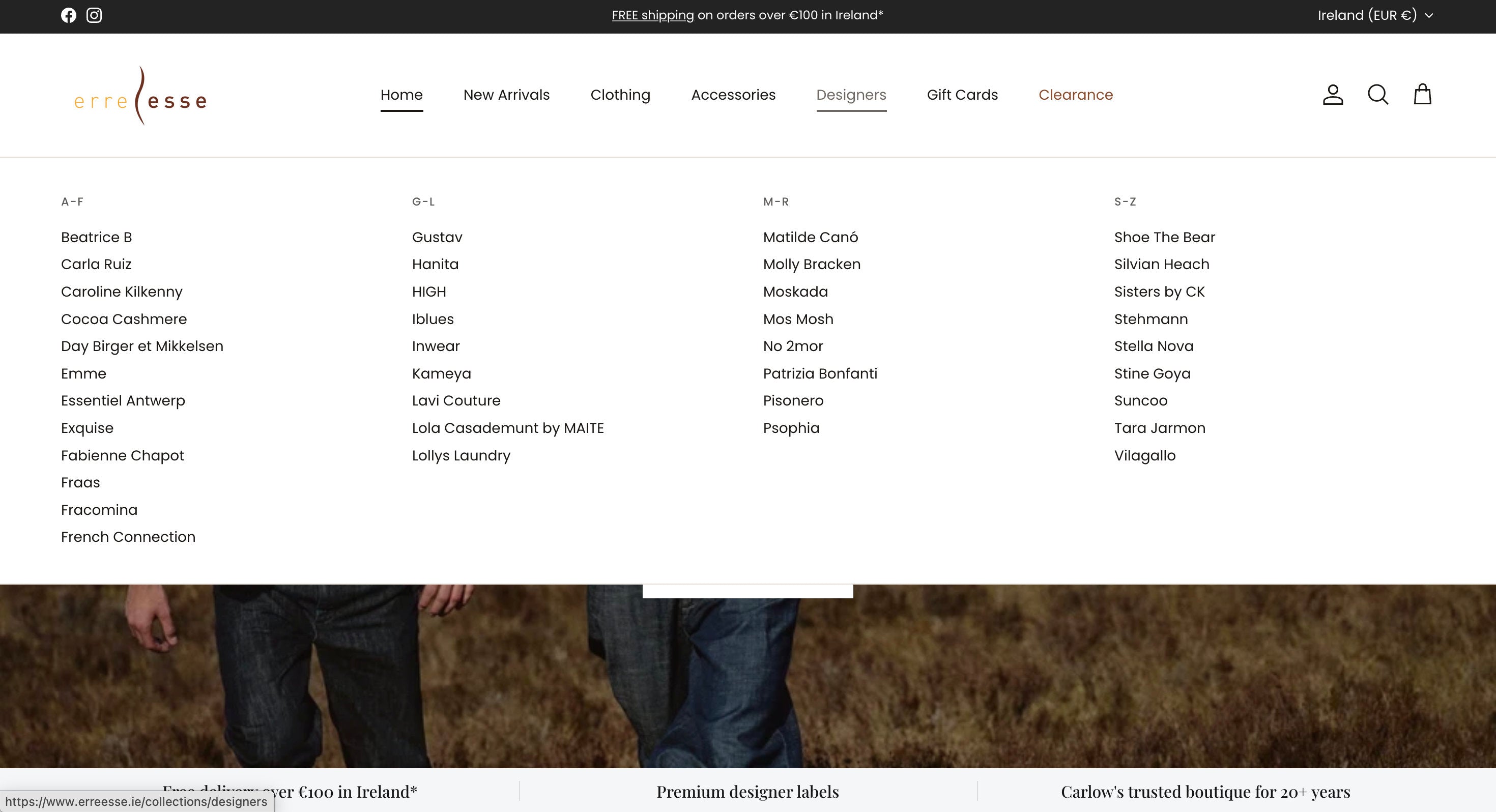Open the search magnifier icon
1496x812 pixels.
click(x=1377, y=95)
